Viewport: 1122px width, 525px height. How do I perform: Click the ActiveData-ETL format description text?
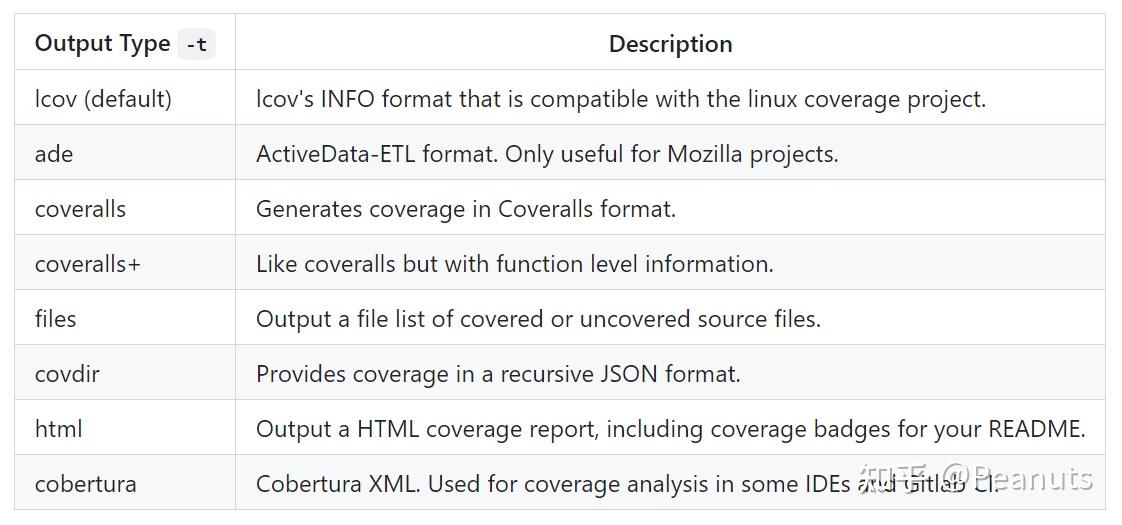click(x=547, y=154)
